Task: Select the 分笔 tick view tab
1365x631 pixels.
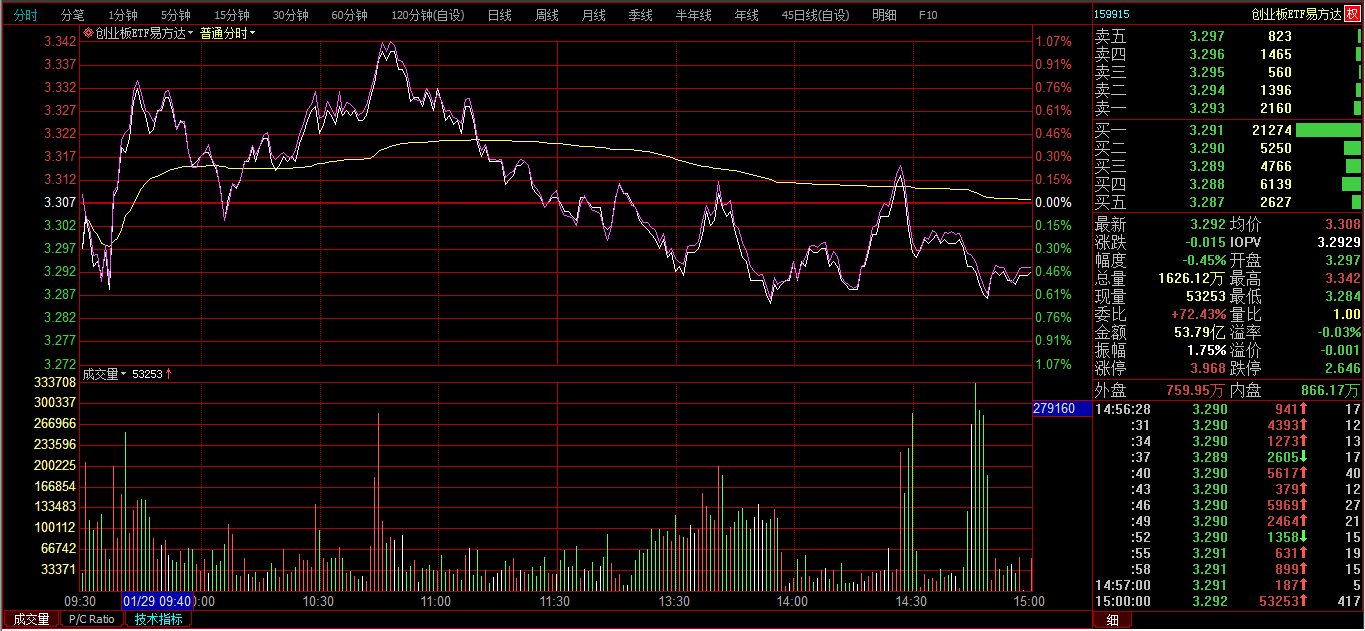Action: (73, 15)
